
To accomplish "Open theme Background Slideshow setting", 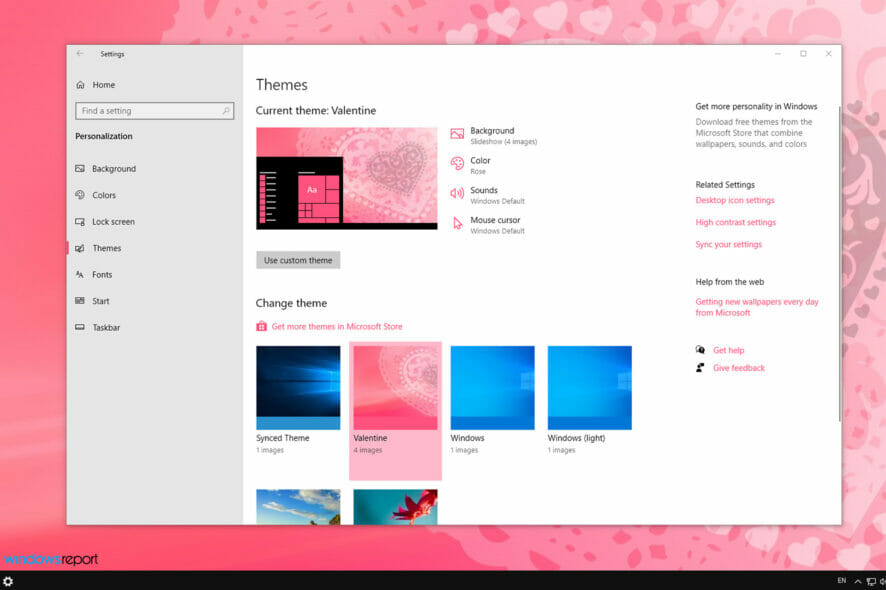I will 494,136.
